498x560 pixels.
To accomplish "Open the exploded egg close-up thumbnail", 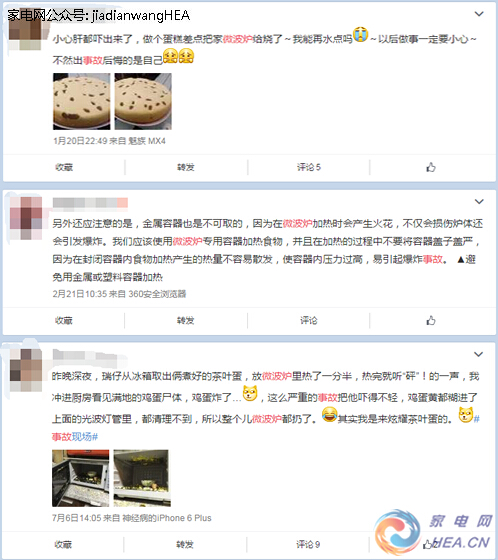I will (x=142, y=478).
